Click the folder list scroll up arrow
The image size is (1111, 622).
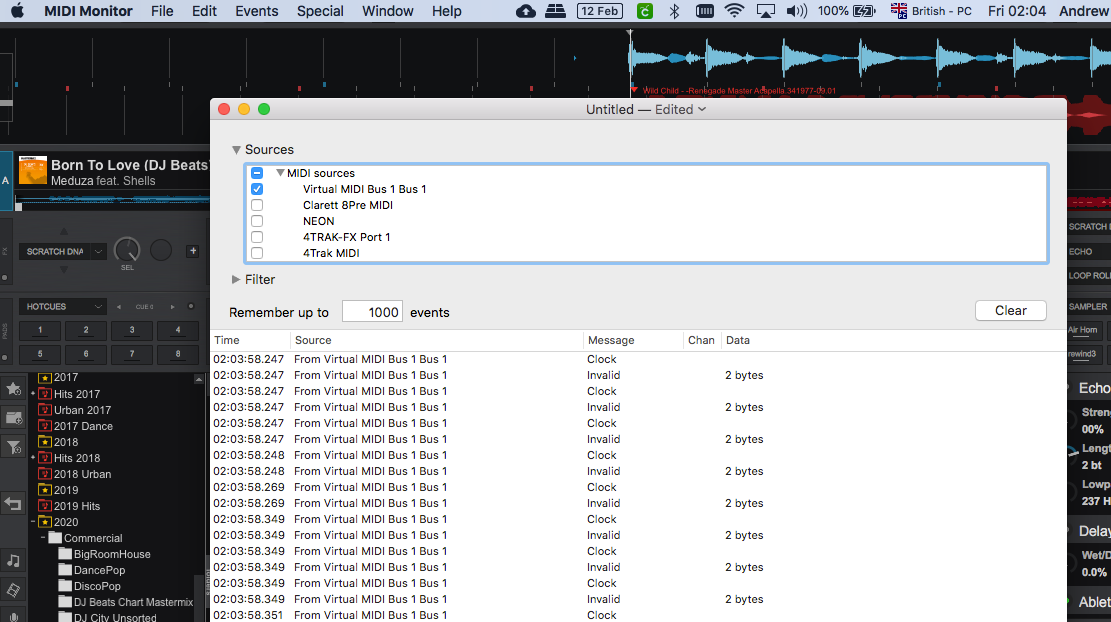pos(198,380)
